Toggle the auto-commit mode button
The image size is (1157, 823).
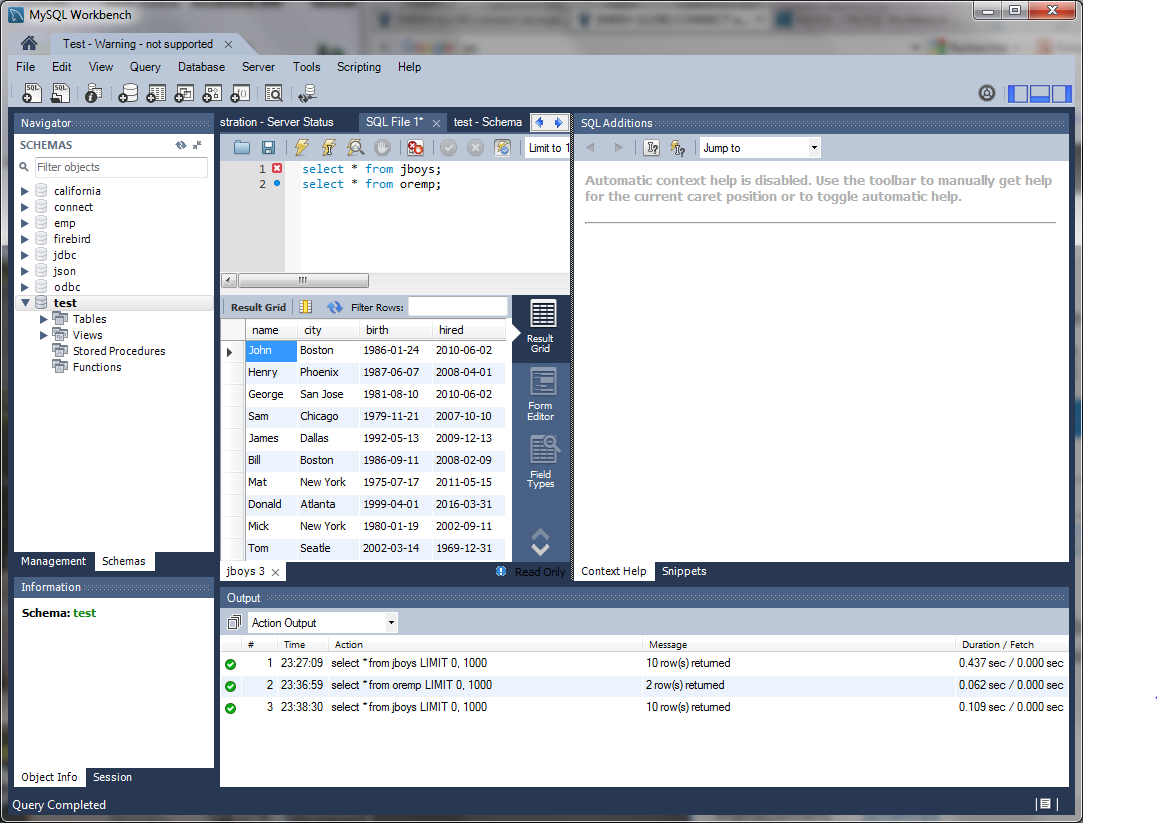pos(502,148)
